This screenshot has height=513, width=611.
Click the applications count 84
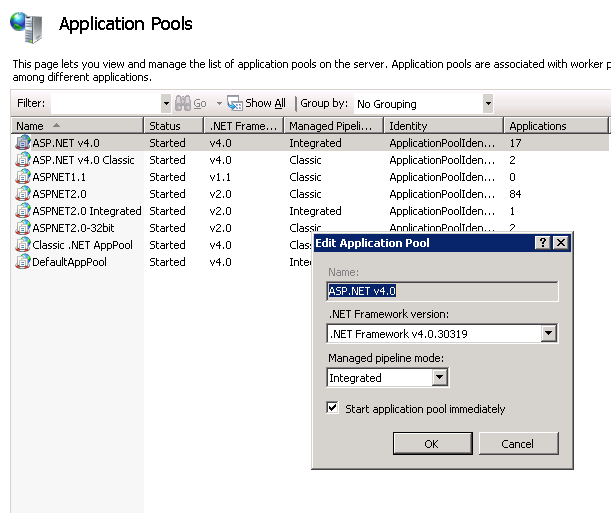515,194
